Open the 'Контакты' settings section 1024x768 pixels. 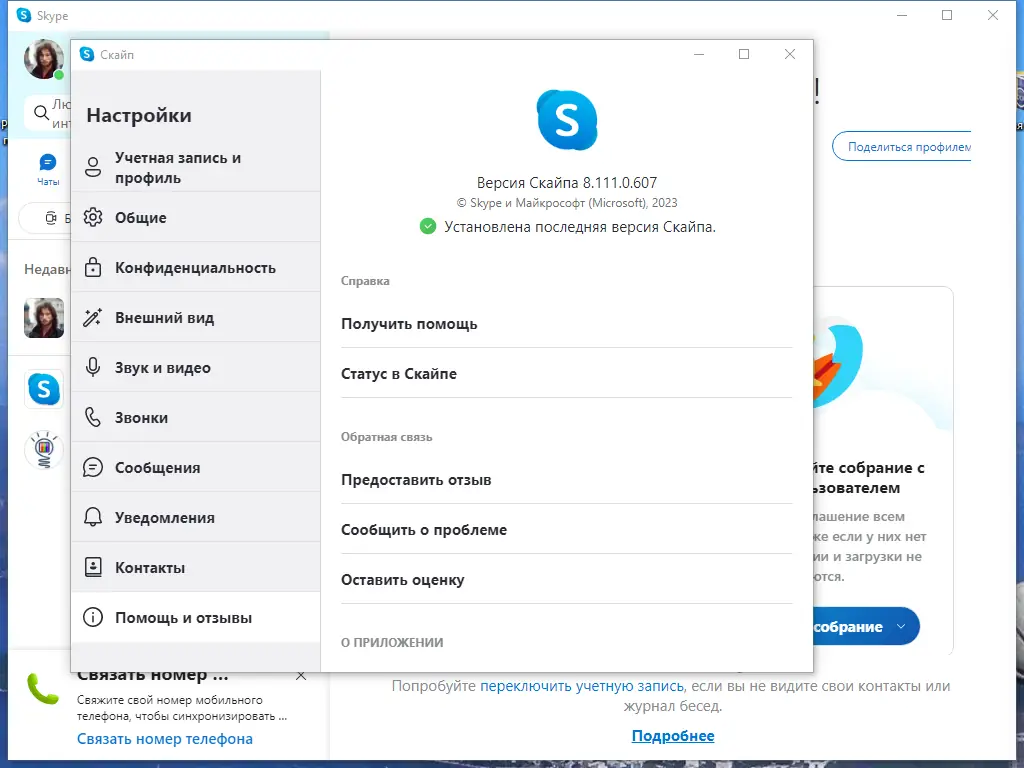[x=195, y=567]
